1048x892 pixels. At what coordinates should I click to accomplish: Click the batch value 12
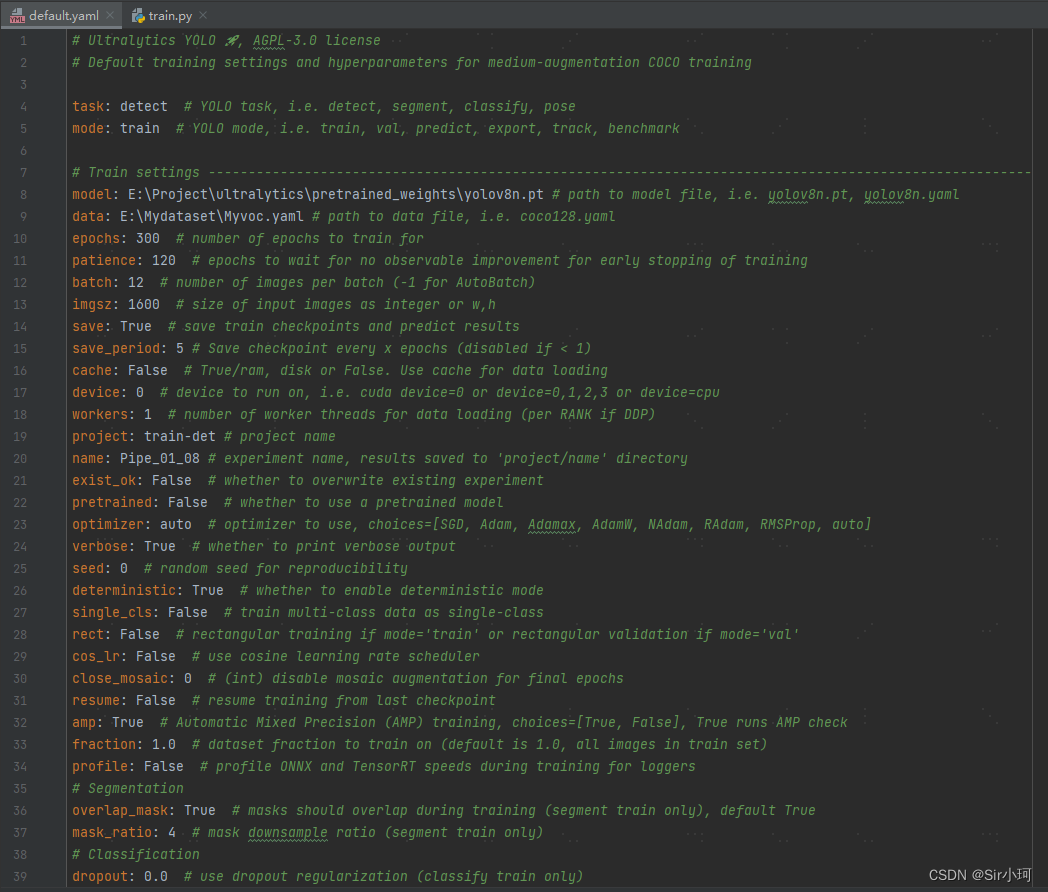136,283
